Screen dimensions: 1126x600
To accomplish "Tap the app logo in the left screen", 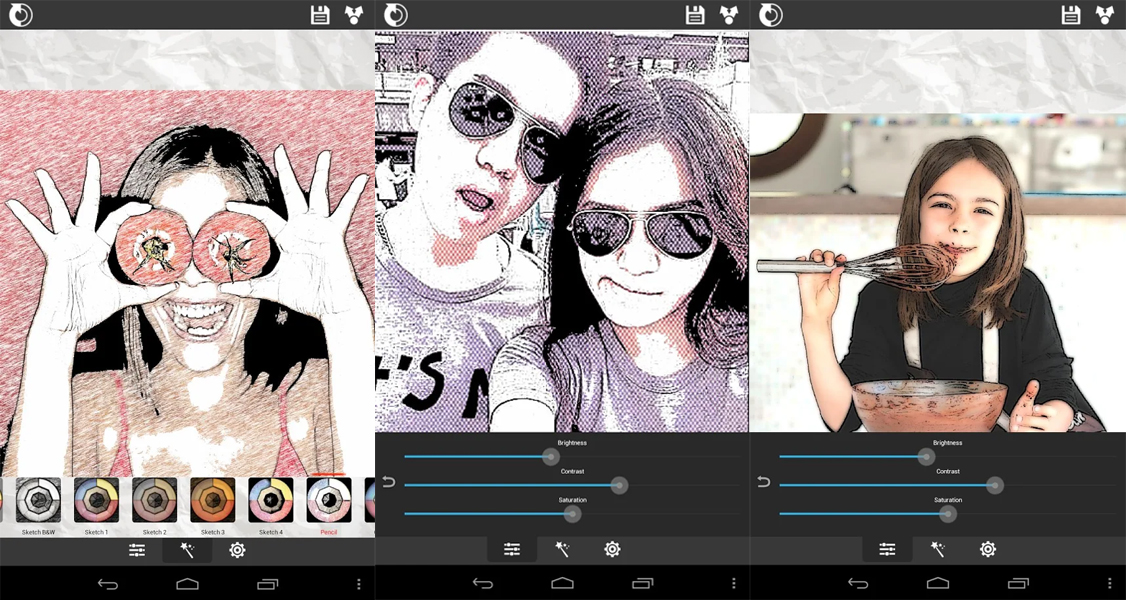I will [x=21, y=14].
